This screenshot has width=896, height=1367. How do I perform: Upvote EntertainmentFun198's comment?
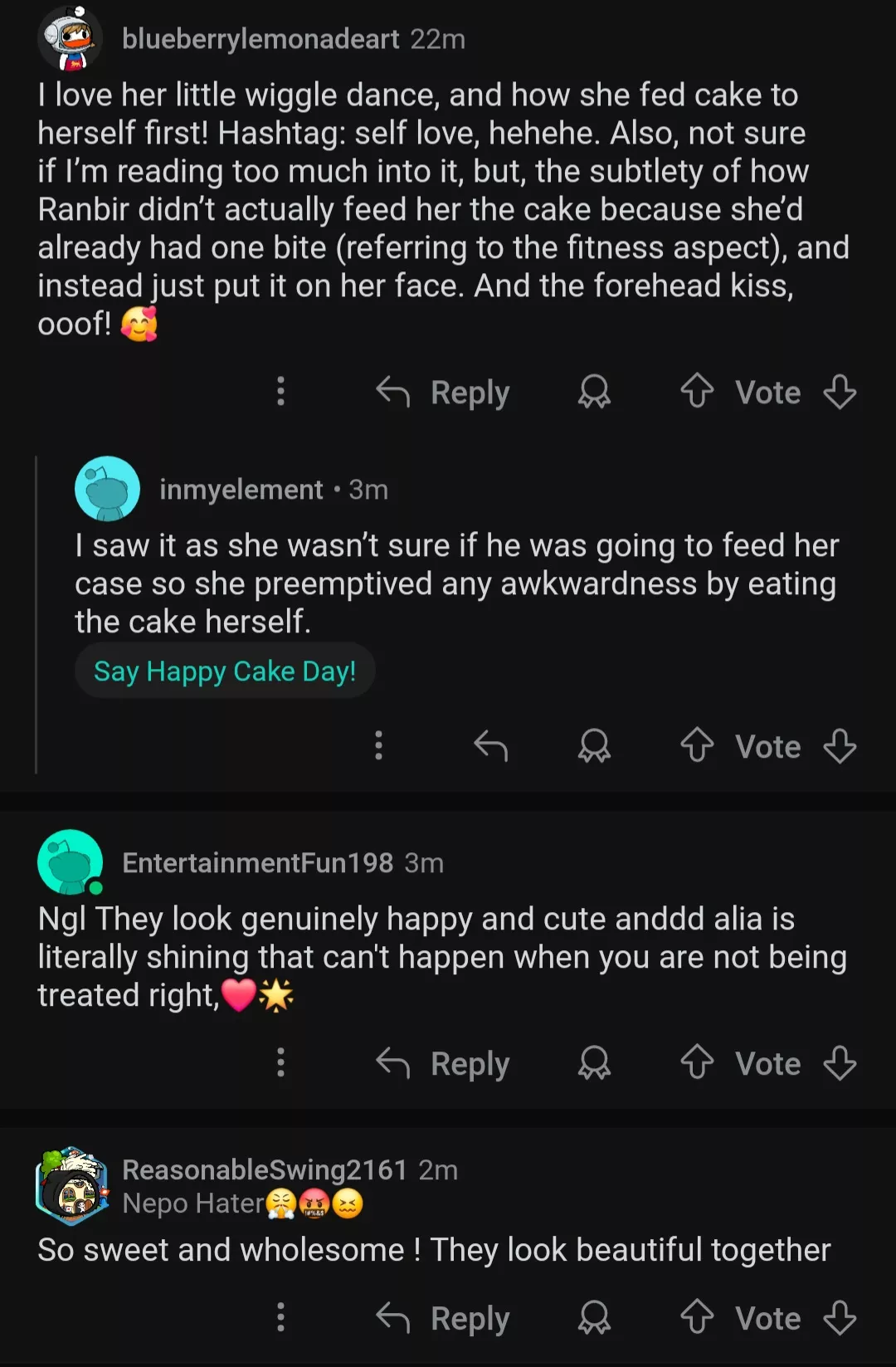(x=697, y=1063)
